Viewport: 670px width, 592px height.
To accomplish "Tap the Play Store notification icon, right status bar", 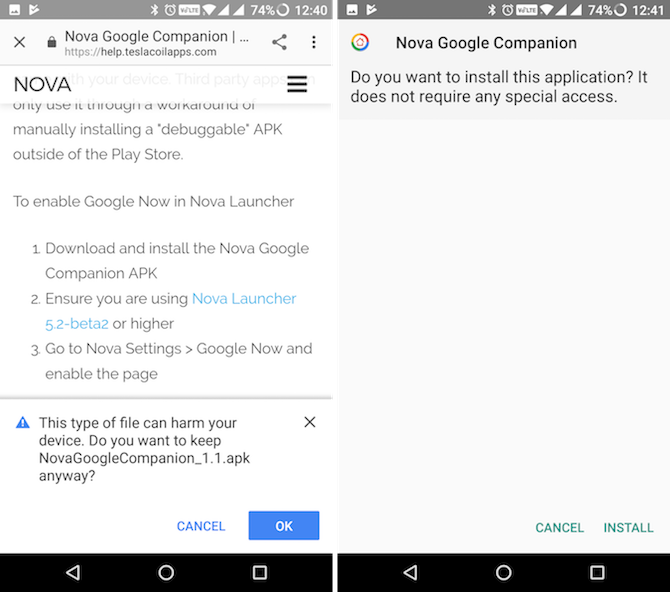I will click(x=372, y=9).
